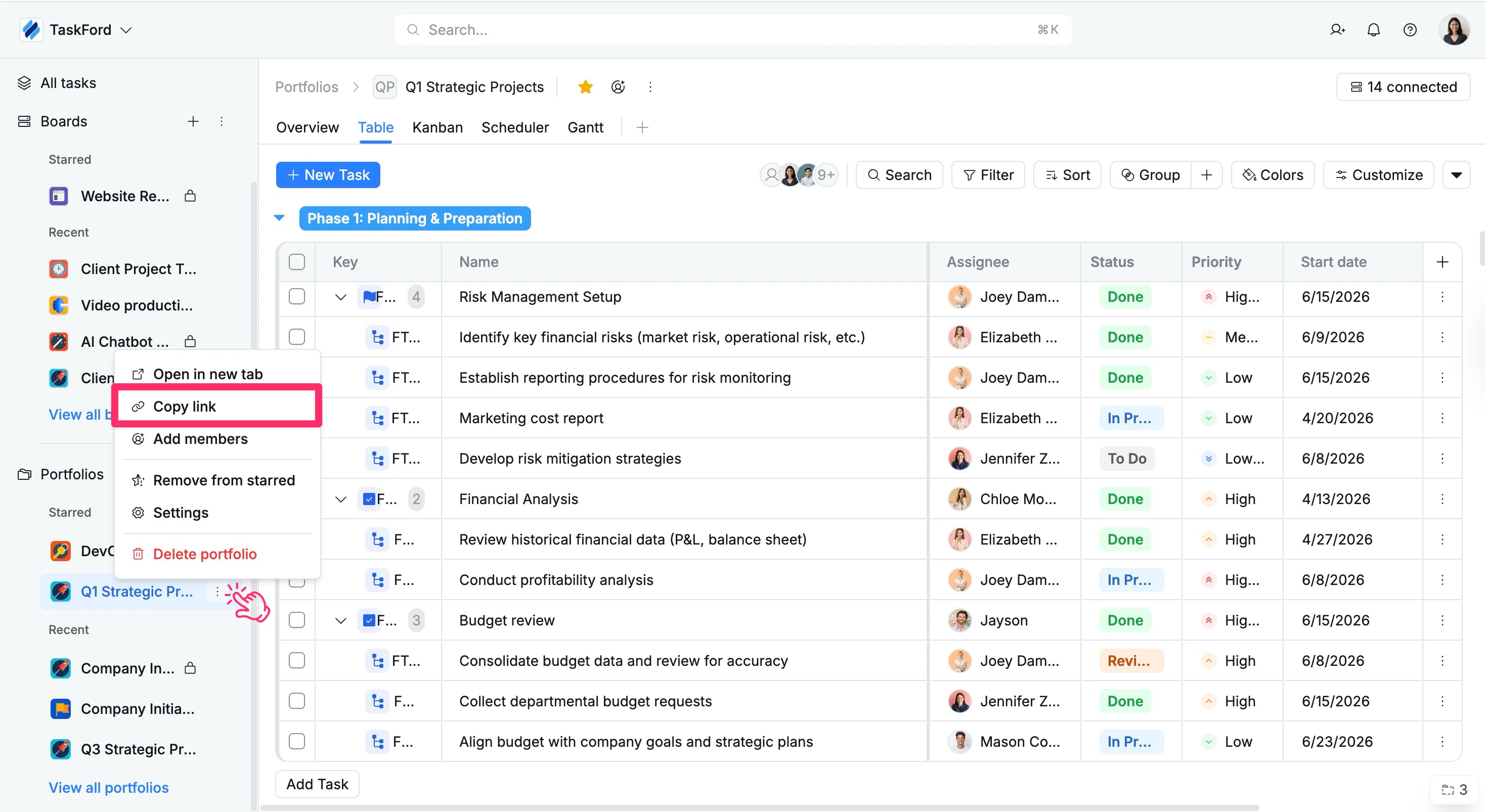Open row menu for Marketing cost report
This screenshot has width=1485, height=812.
1443,418
